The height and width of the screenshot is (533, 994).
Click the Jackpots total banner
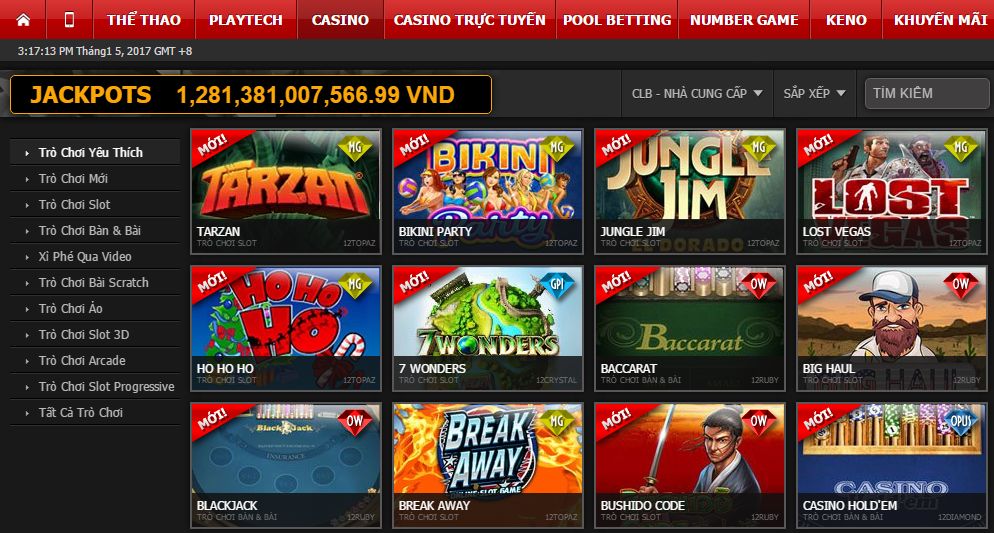pos(251,95)
